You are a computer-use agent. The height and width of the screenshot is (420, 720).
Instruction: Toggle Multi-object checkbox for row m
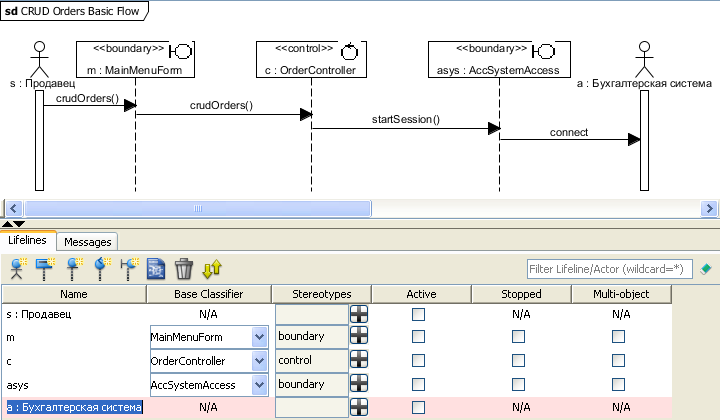coord(619,336)
